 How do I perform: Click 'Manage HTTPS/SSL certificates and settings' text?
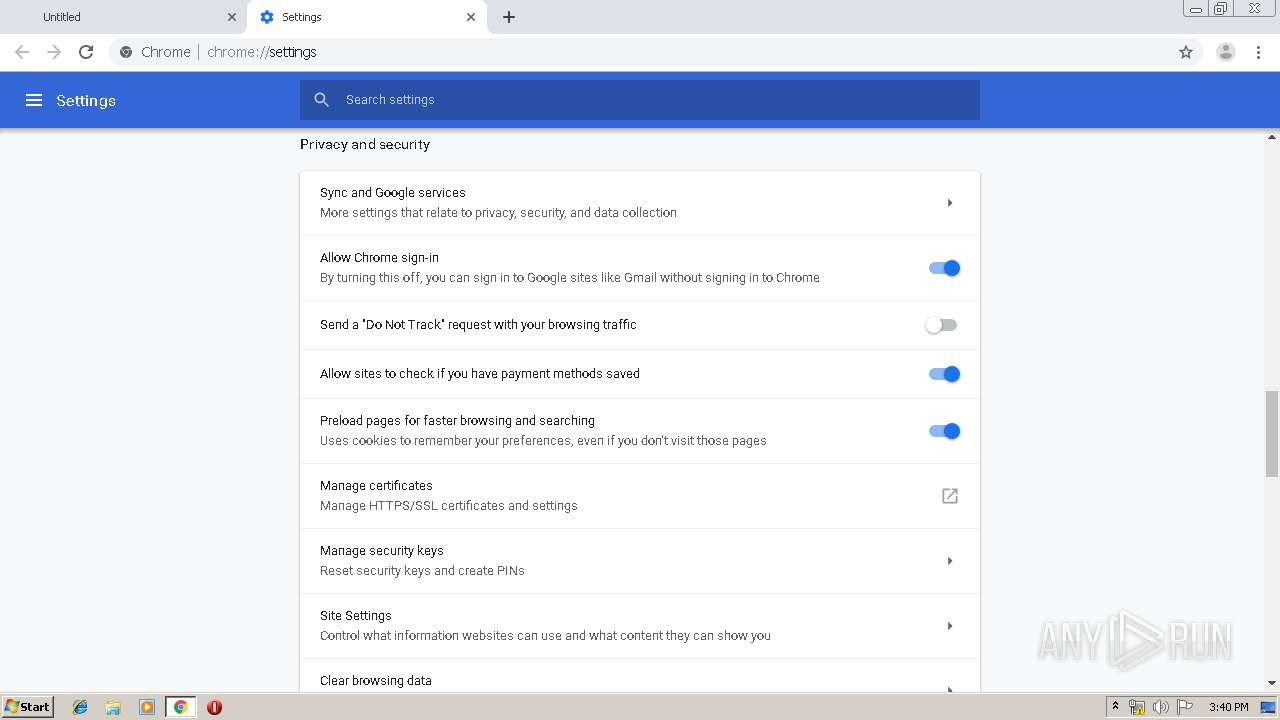pyautogui.click(x=449, y=506)
